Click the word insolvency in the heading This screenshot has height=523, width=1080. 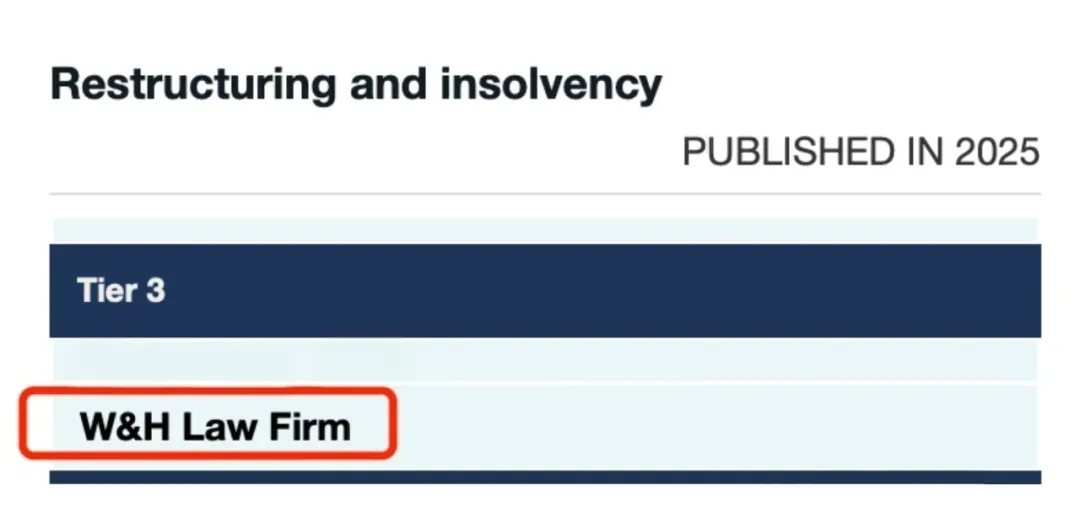coord(551,86)
